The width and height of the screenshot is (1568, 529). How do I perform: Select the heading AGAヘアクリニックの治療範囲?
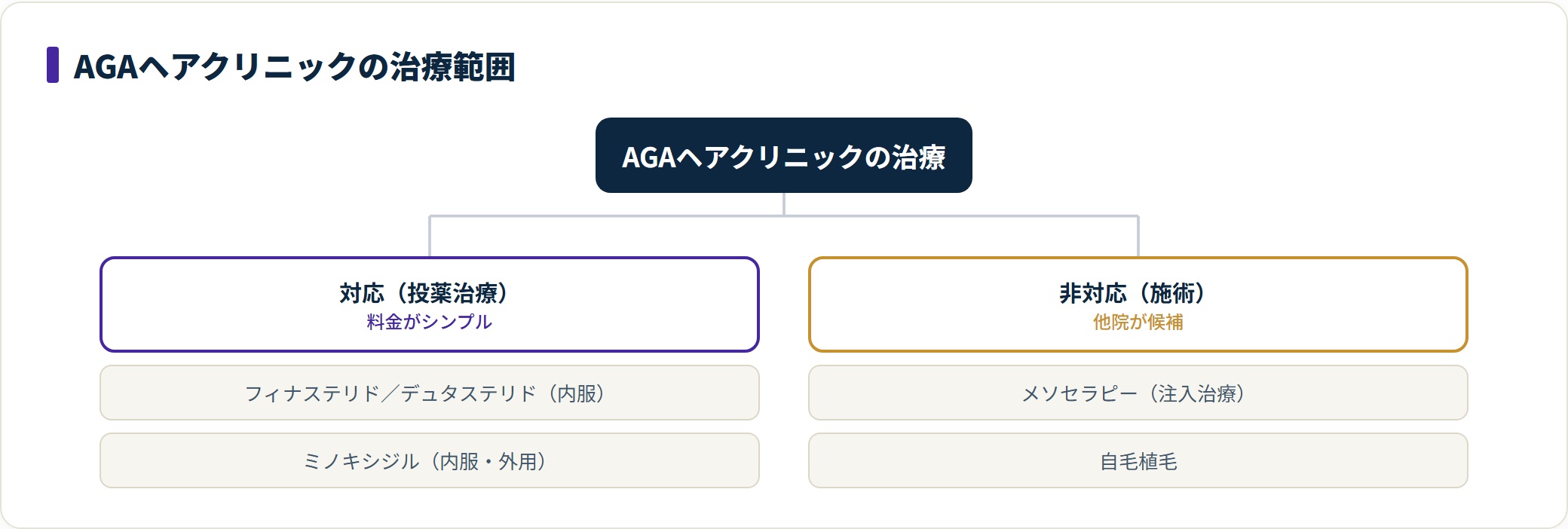pyautogui.click(x=295, y=66)
